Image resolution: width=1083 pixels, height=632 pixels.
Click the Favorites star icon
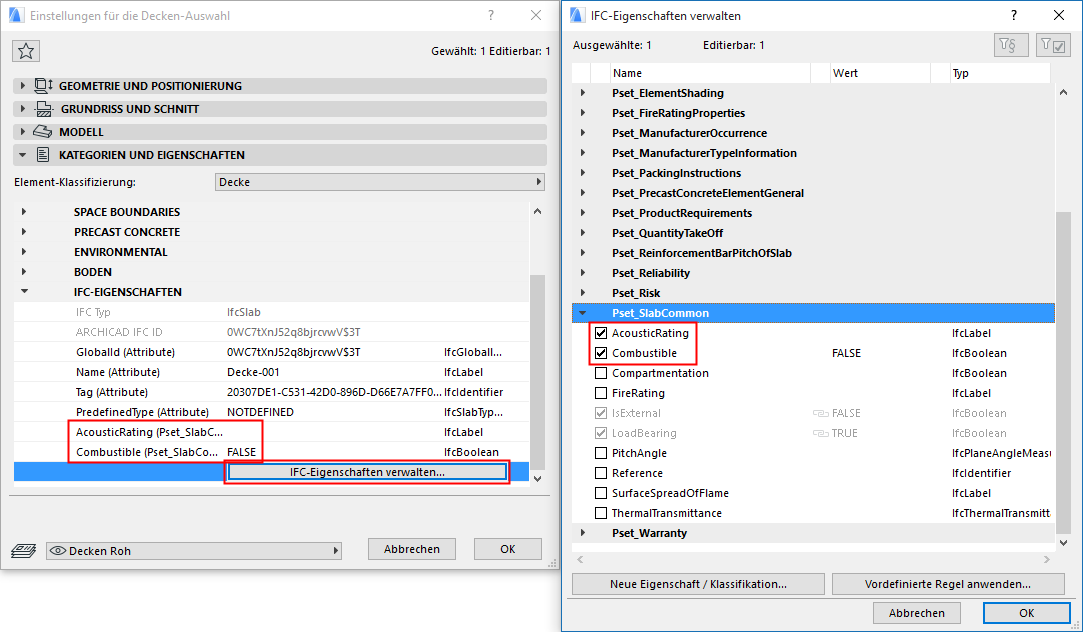26,51
